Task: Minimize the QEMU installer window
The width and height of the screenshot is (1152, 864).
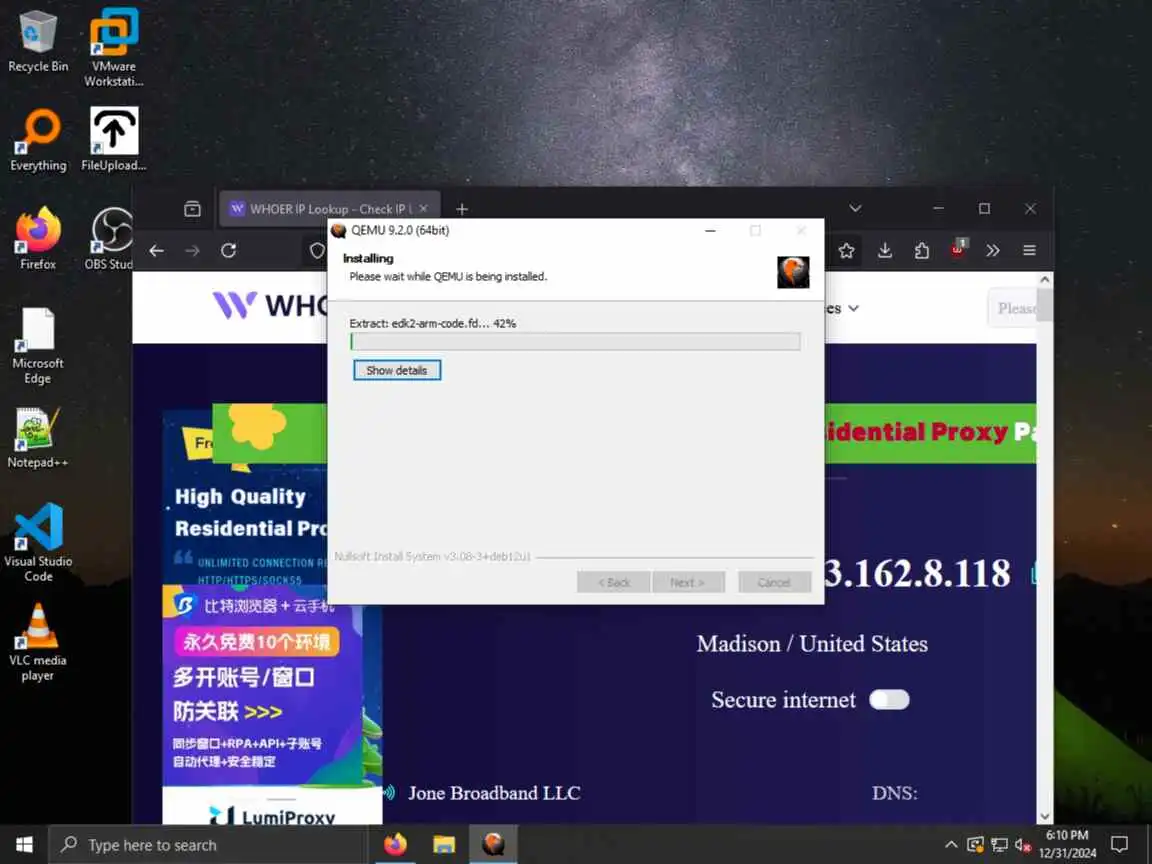Action: [710, 231]
